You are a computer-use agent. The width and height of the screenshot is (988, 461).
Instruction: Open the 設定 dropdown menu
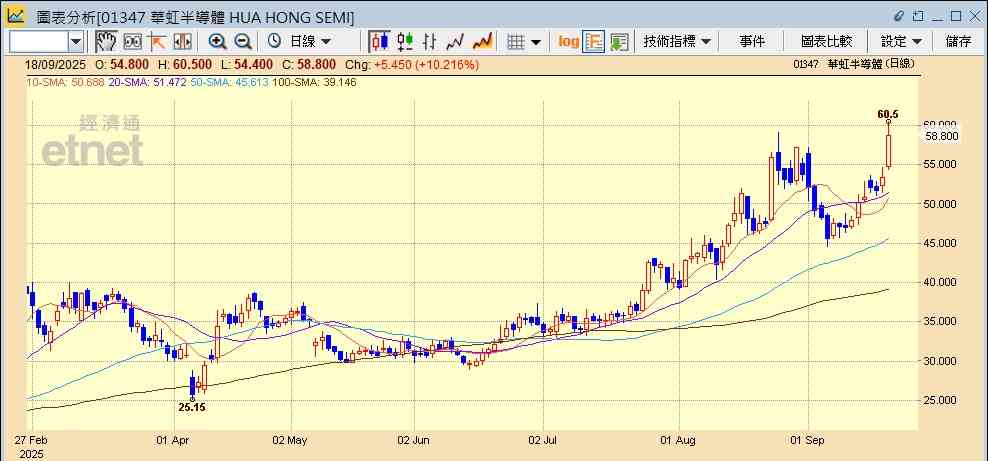pos(902,42)
